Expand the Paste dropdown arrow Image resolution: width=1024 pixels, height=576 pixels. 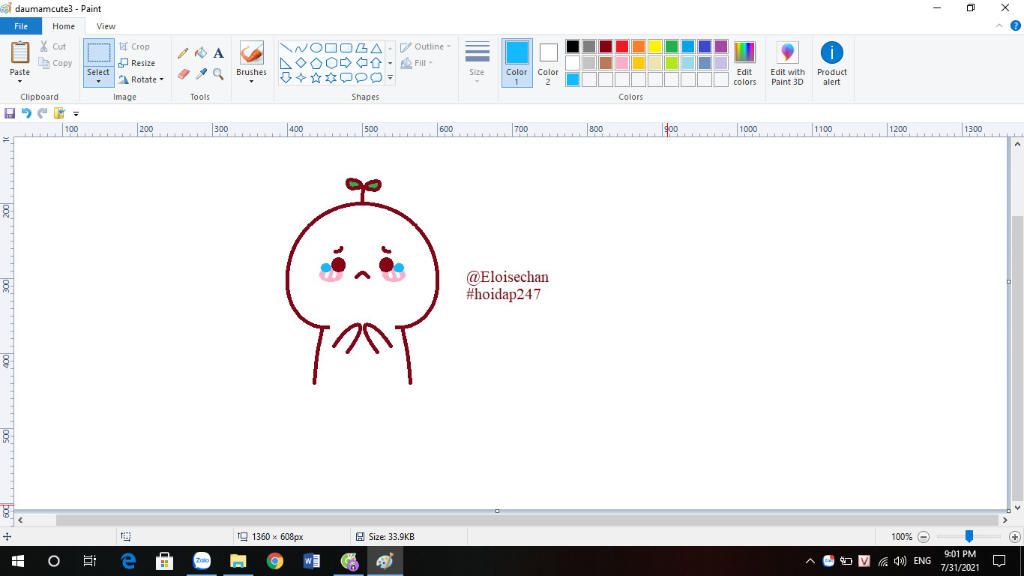[x=20, y=82]
